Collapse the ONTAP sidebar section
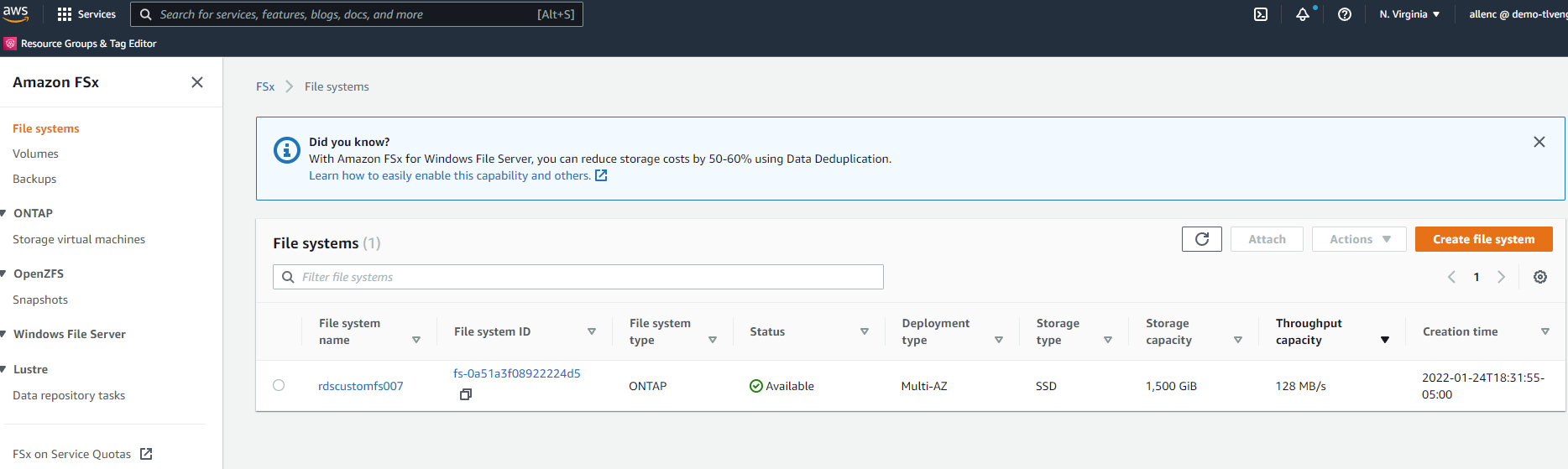The image size is (1568, 469). [5, 213]
